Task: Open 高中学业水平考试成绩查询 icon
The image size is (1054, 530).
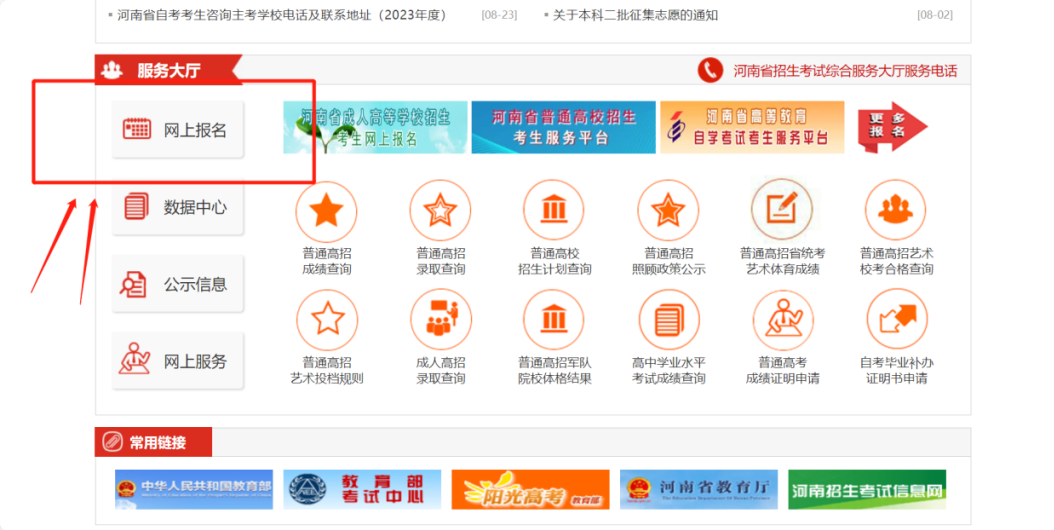Action: pos(668,320)
